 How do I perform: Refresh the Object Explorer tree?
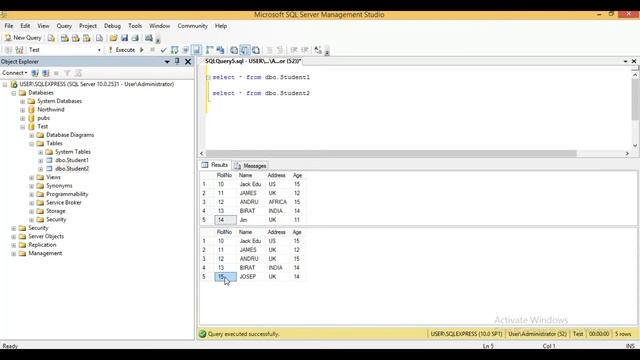click(x=78, y=73)
